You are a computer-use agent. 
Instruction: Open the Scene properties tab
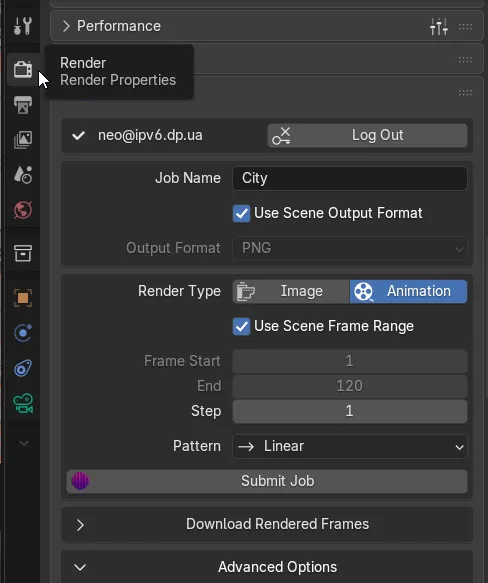pos(23,175)
